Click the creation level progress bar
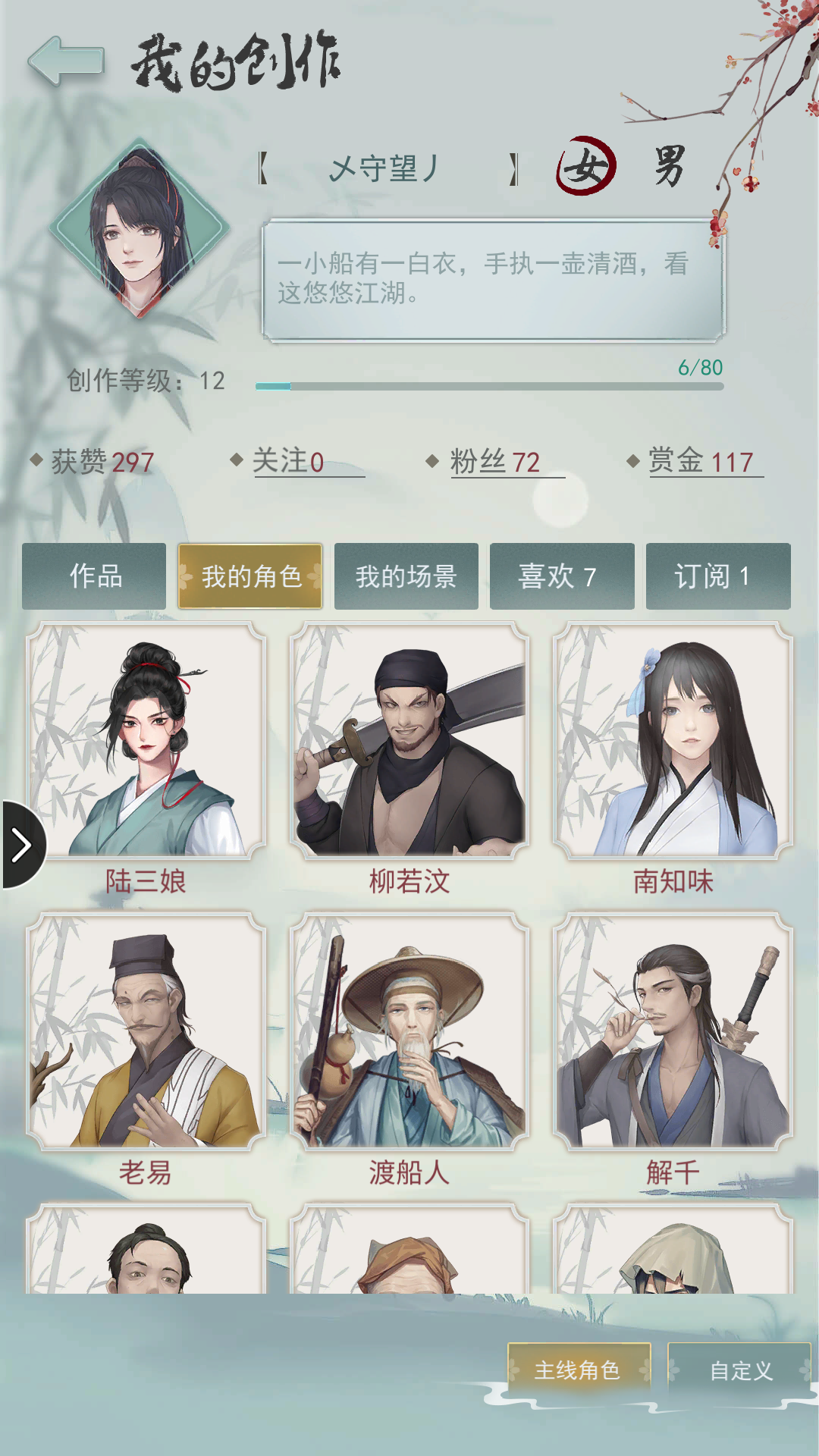 (489, 386)
